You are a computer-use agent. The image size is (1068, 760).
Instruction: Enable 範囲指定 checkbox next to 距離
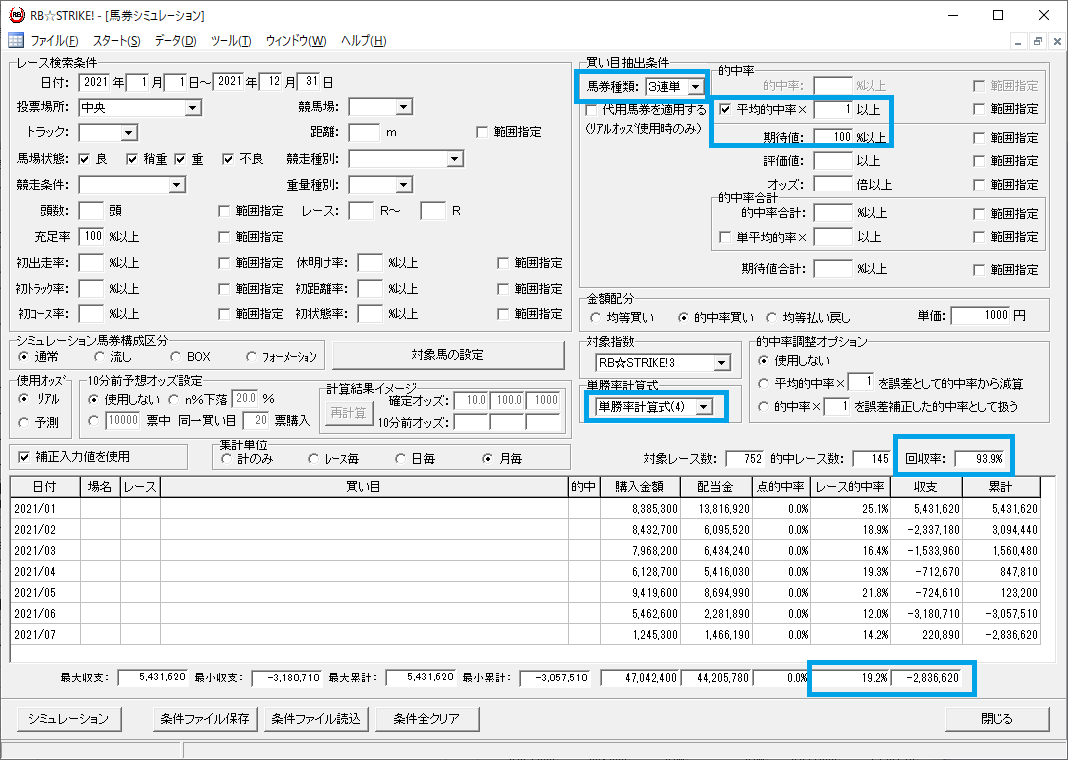click(482, 132)
